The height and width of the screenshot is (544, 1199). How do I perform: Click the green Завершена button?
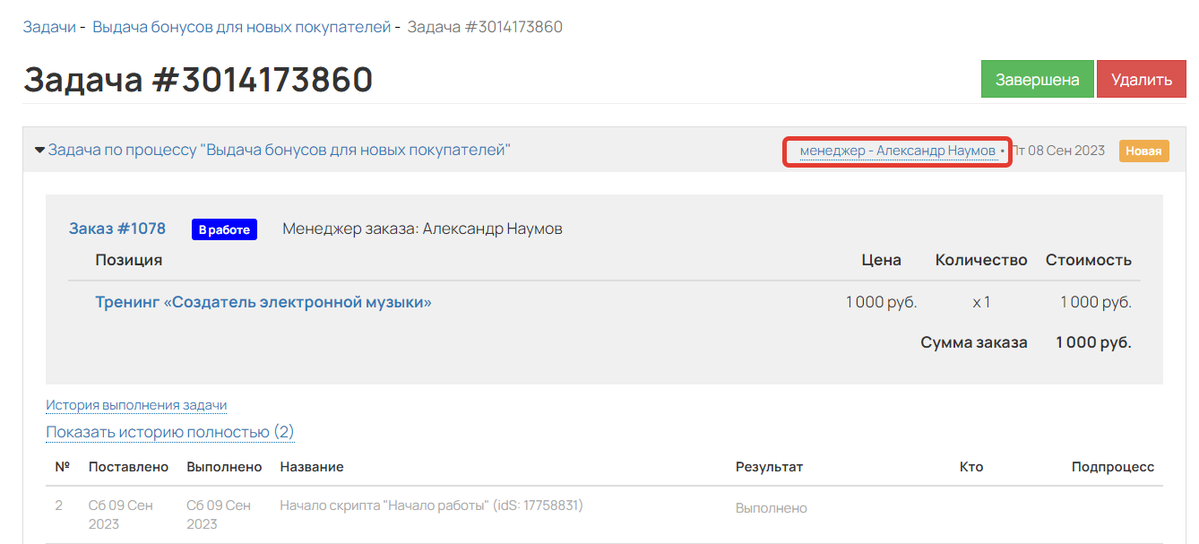tap(1037, 79)
